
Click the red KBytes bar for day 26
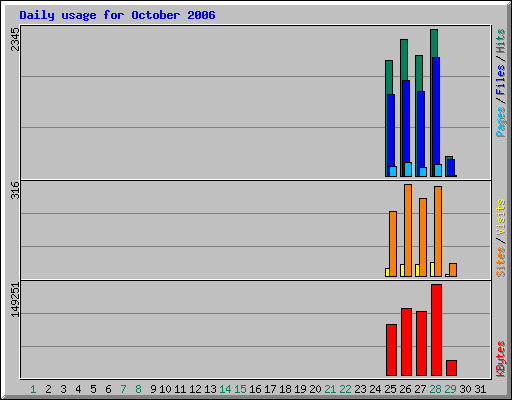406,342
